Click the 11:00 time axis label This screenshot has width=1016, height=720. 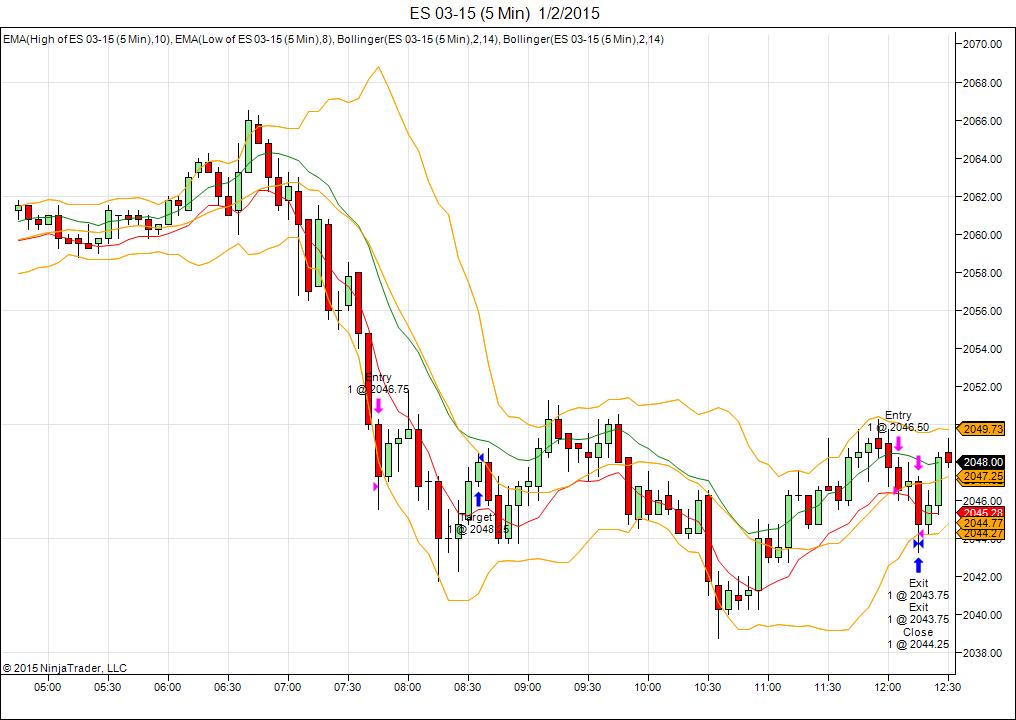point(768,687)
